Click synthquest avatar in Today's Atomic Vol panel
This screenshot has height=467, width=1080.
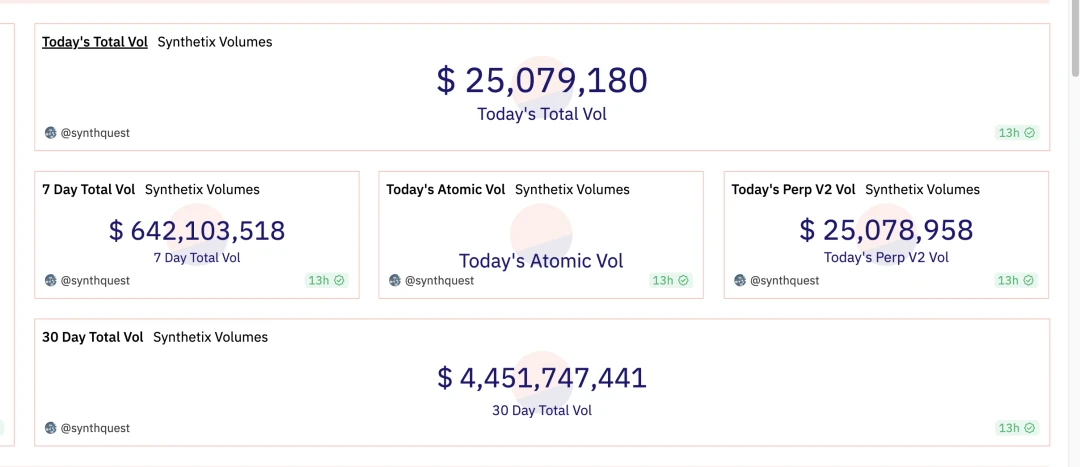pyautogui.click(x=395, y=281)
